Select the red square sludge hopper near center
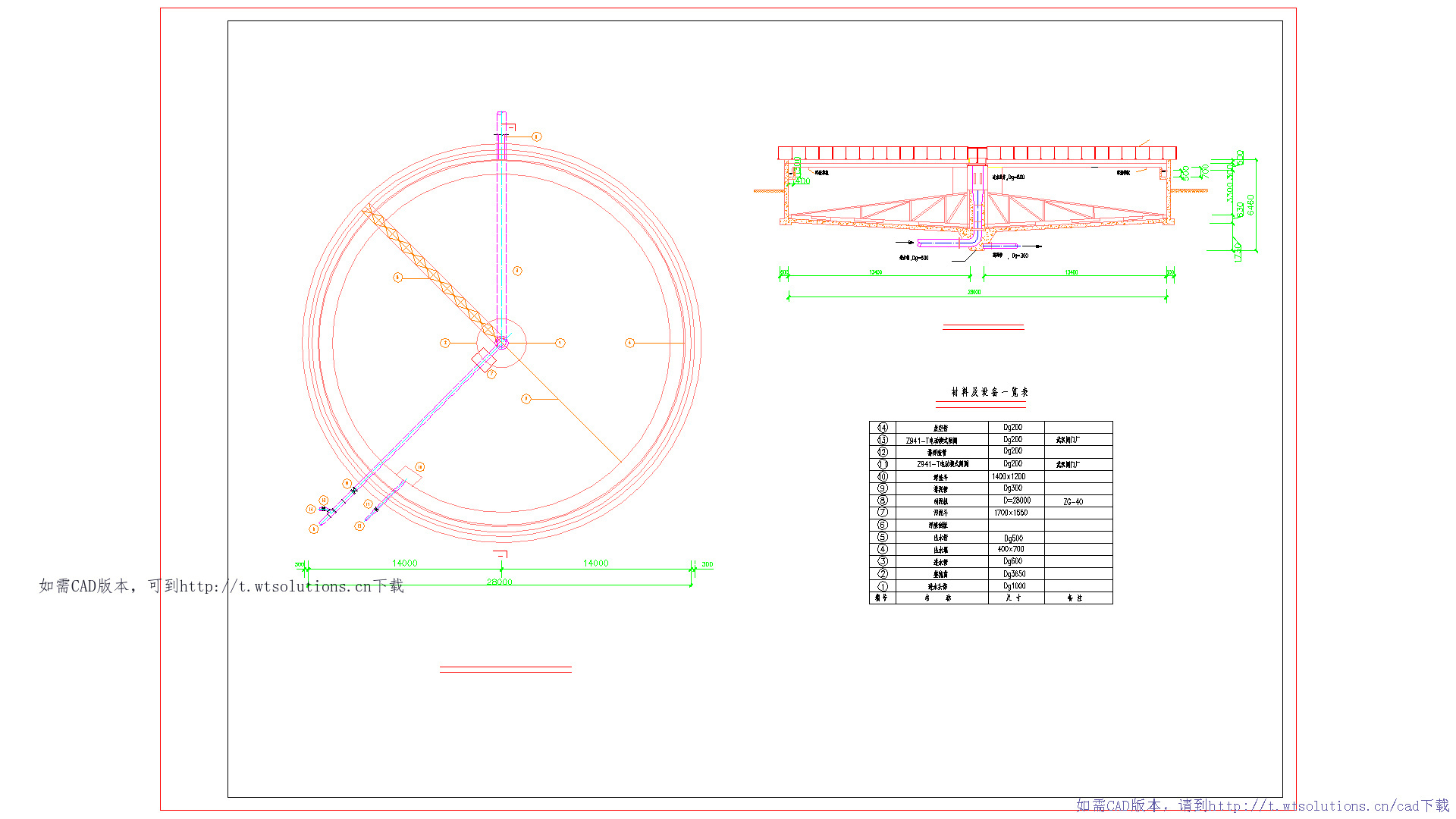The image size is (1456, 819). [484, 359]
